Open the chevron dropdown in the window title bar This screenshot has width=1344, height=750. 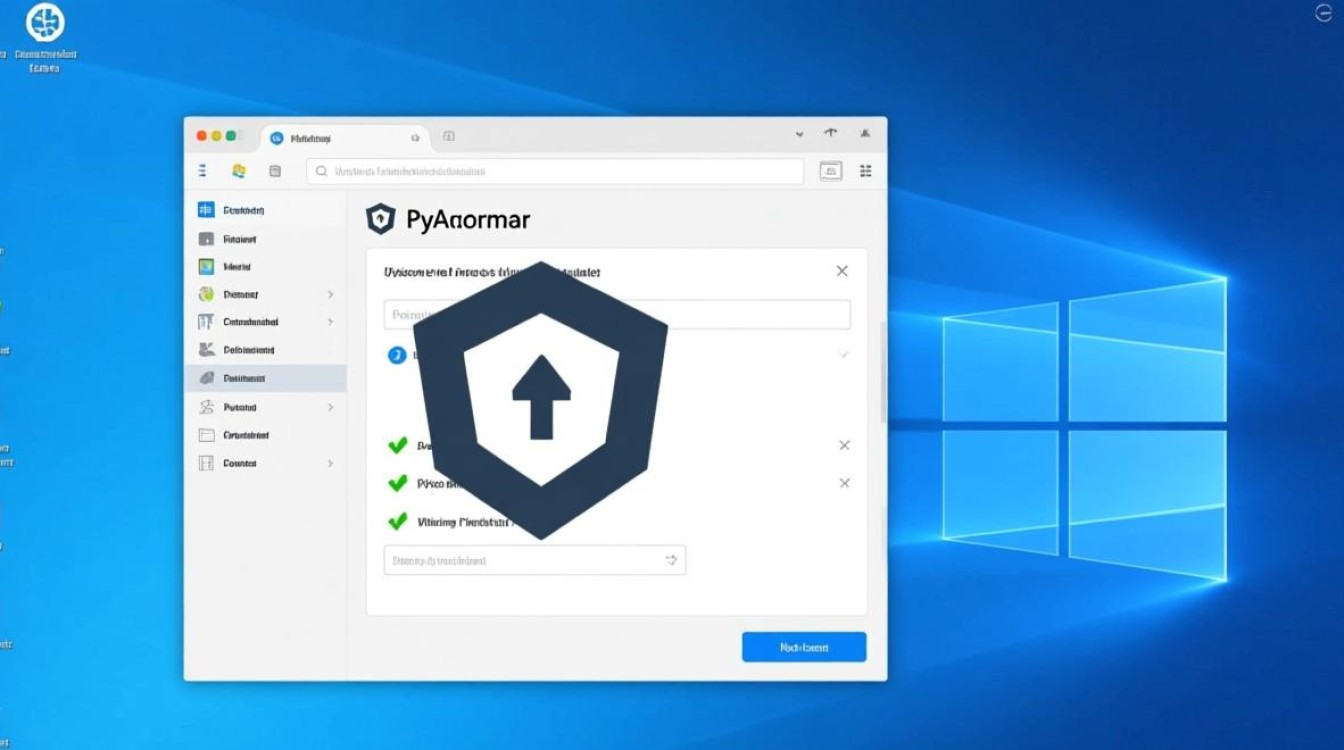pyautogui.click(x=799, y=133)
